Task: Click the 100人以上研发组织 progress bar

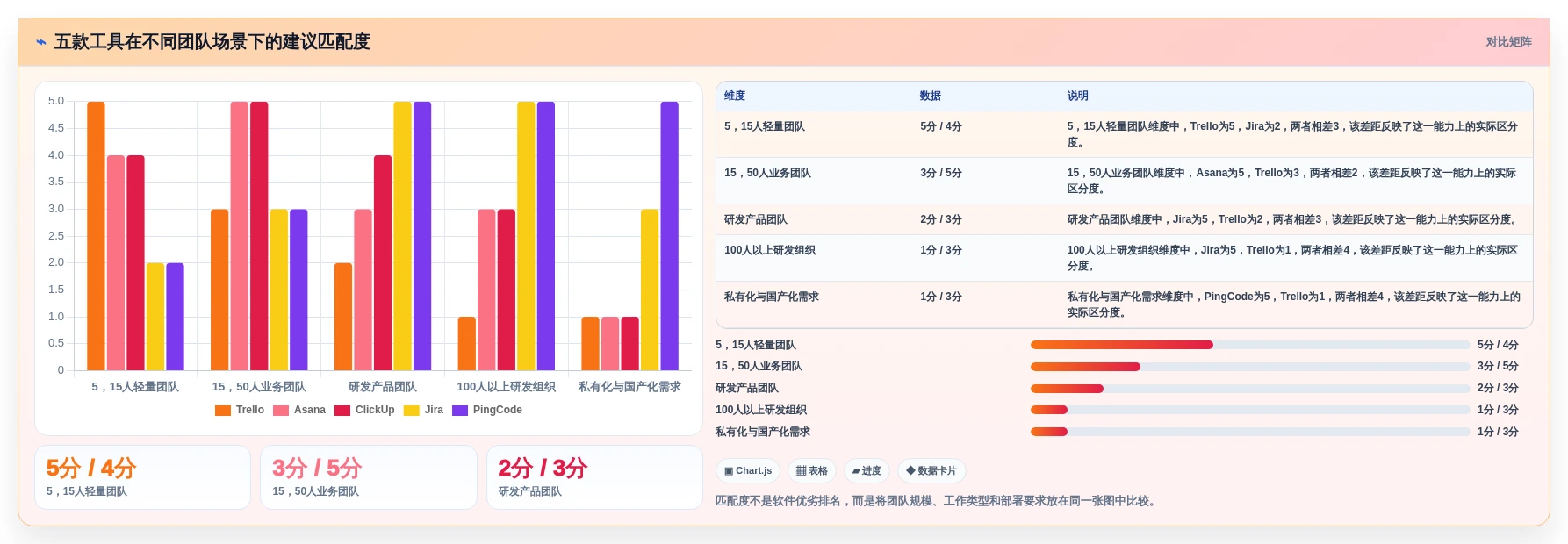Action: tap(1250, 410)
